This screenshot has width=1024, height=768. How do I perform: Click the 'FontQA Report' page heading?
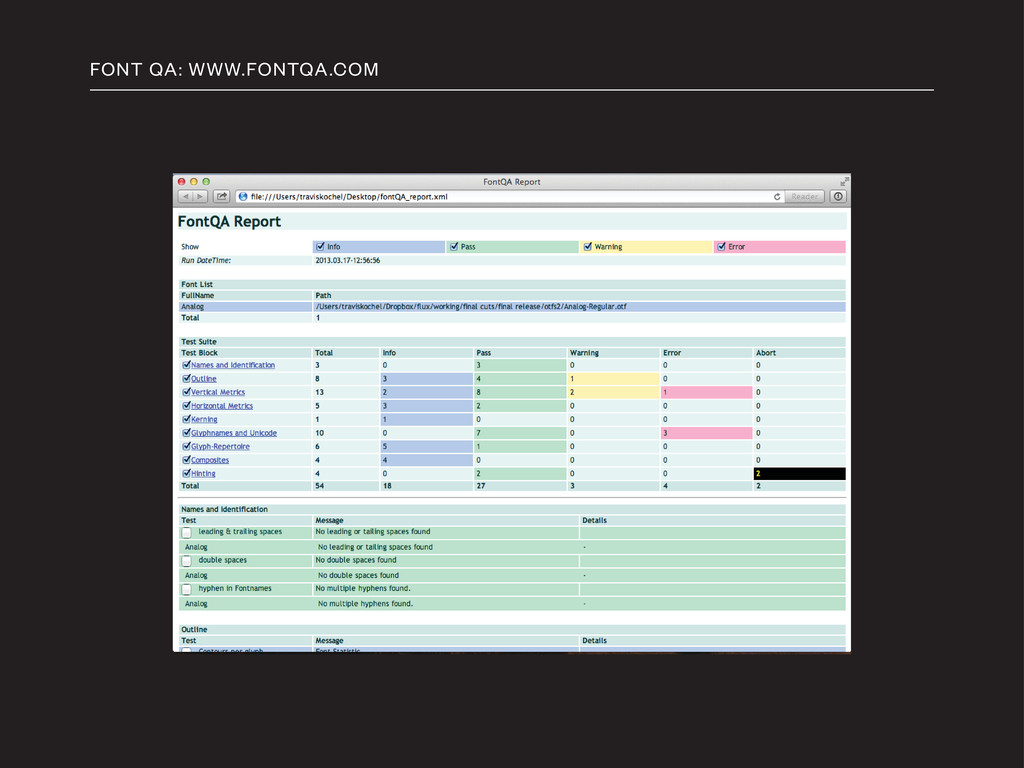coord(229,221)
